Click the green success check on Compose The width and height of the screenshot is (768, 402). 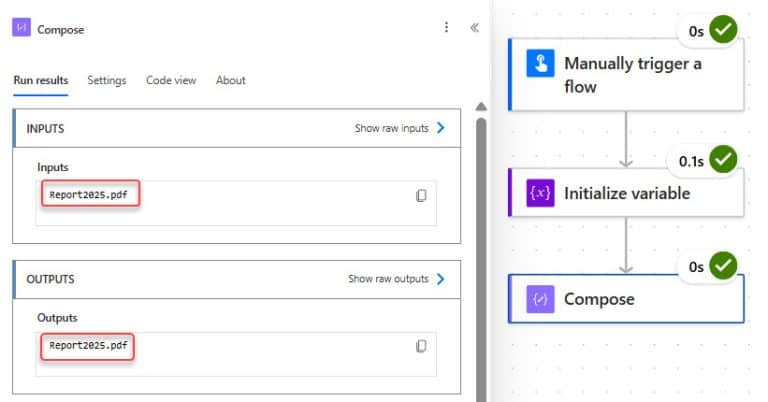[723, 265]
